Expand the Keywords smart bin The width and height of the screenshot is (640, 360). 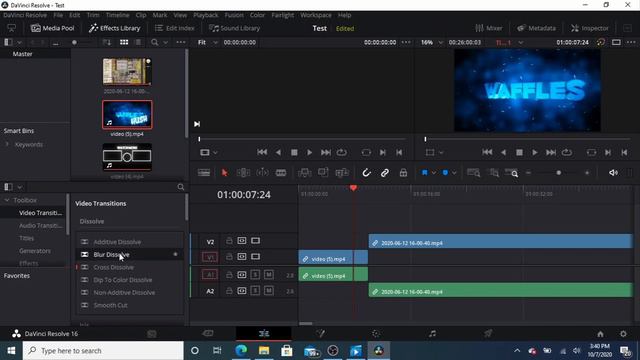click(7, 144)
